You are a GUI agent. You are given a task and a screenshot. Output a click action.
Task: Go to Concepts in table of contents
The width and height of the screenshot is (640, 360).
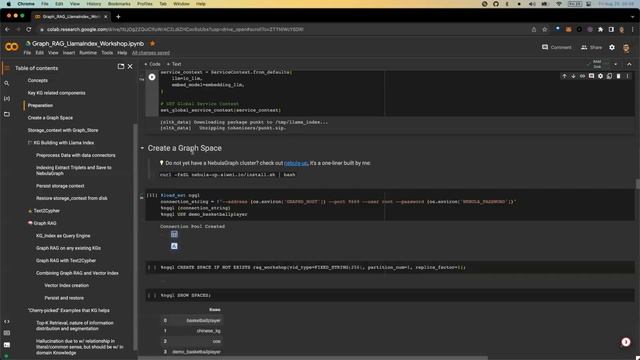point(38,80)
